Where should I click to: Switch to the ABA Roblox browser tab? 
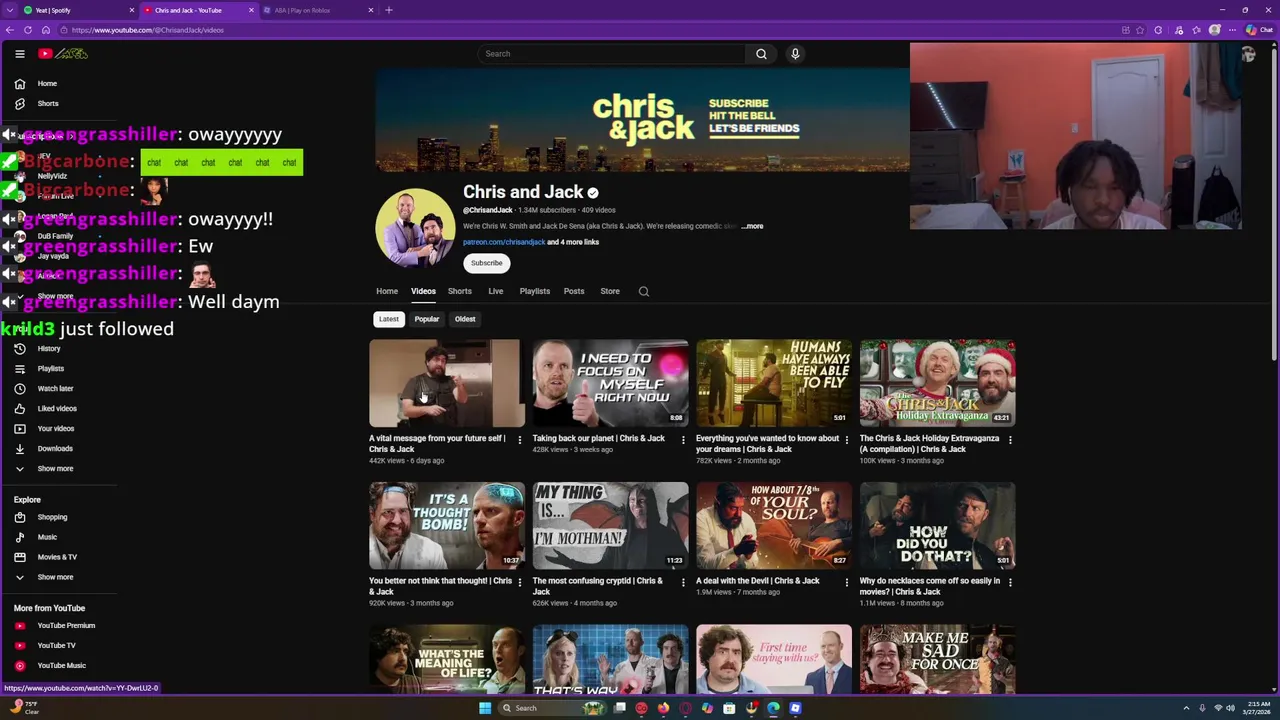point(317,10)
